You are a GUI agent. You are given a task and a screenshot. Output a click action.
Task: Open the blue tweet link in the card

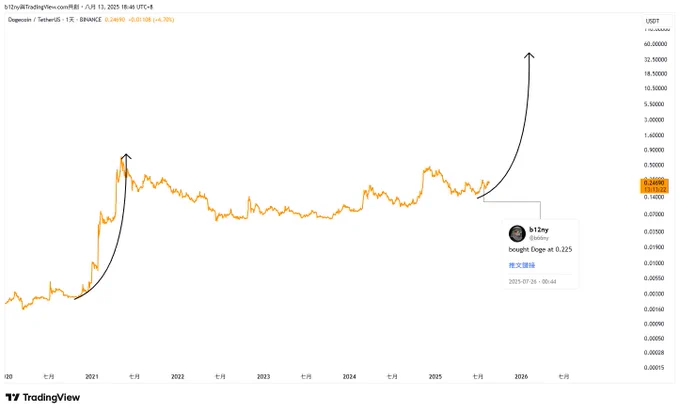(522, 265)
